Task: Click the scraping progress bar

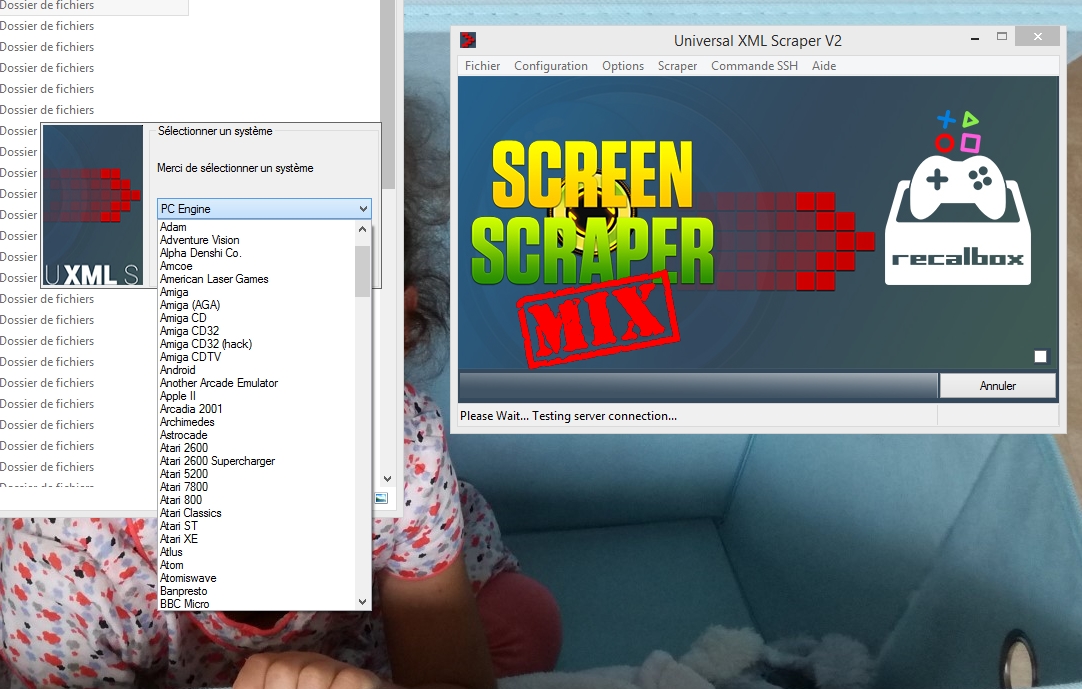Action: [x=698, y=386]
